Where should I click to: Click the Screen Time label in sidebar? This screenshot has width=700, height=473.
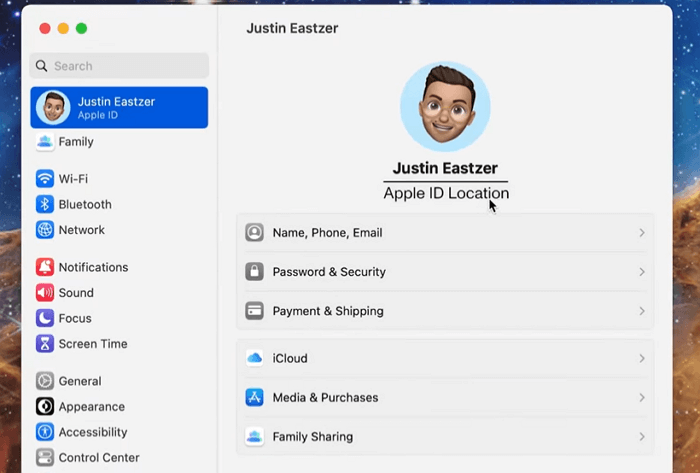point(93,344)
